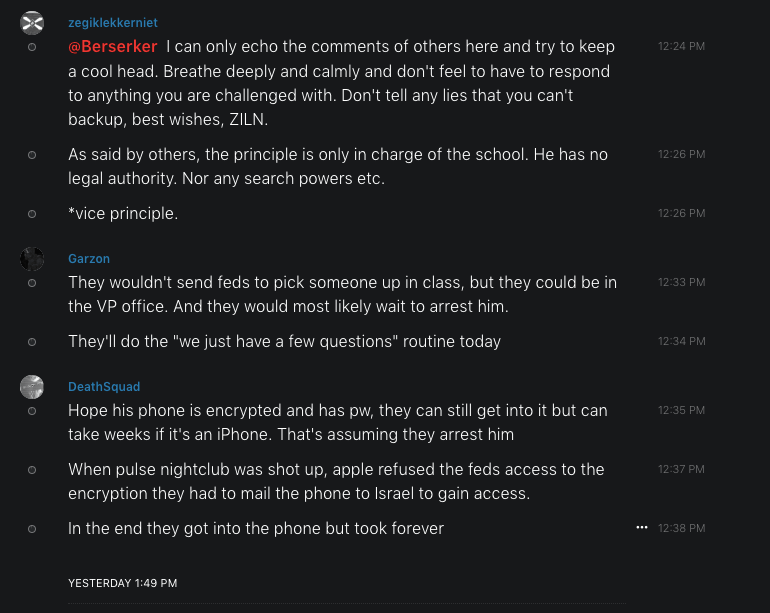Open zegiklekkerniet username link
This screenshot has height=613, width=770.
[113, 23]
